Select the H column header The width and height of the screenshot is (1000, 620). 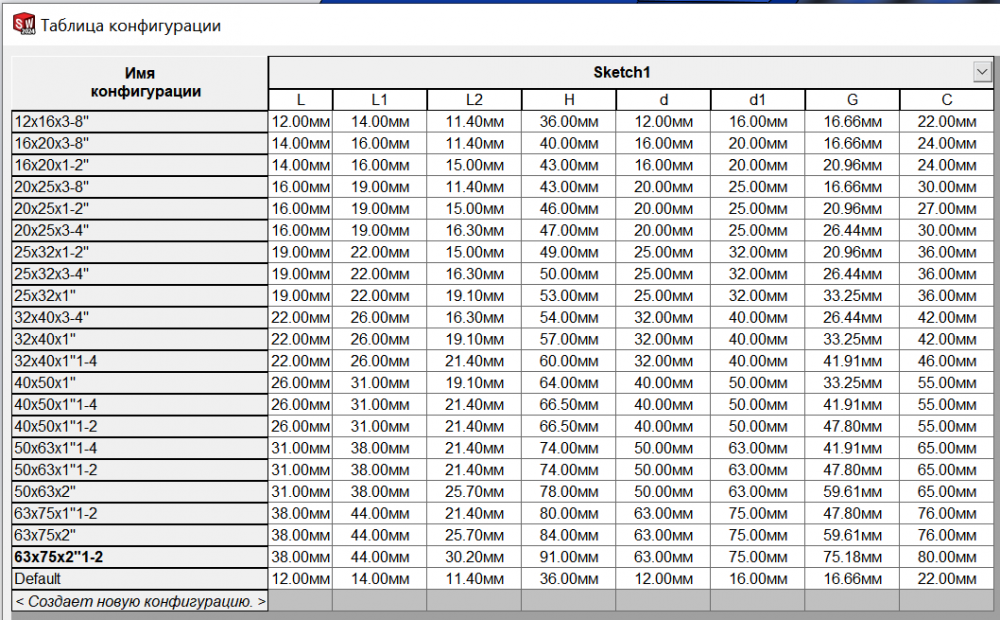coord(569,100)
